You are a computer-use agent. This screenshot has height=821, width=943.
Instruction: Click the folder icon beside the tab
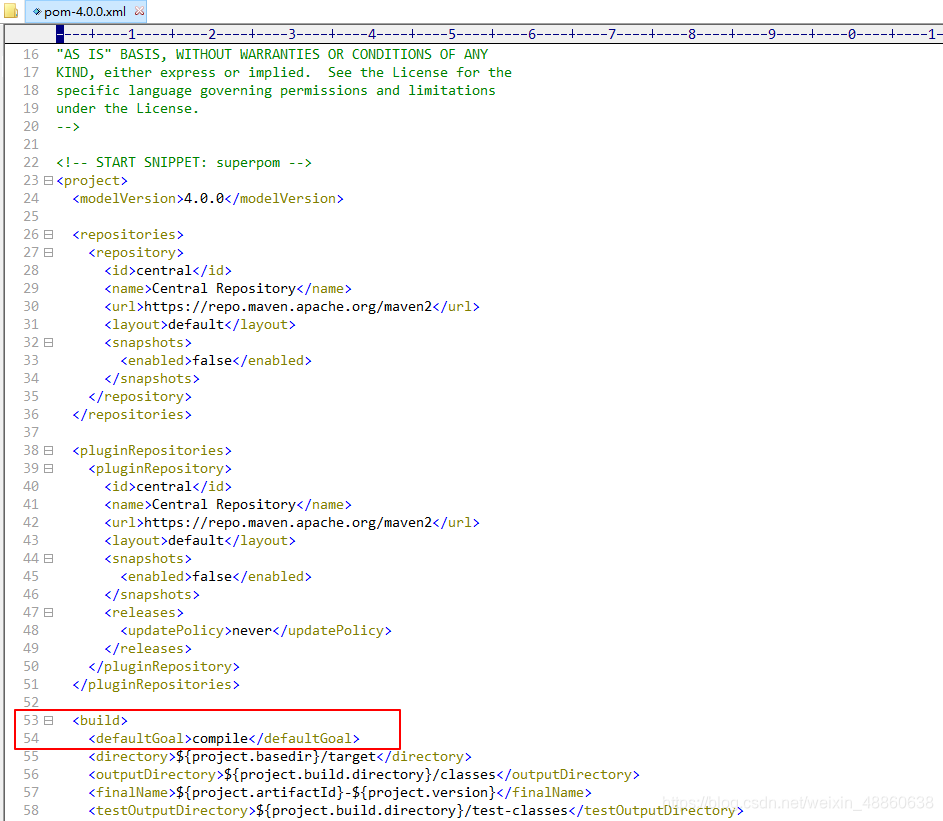click(x=11, y=11)
